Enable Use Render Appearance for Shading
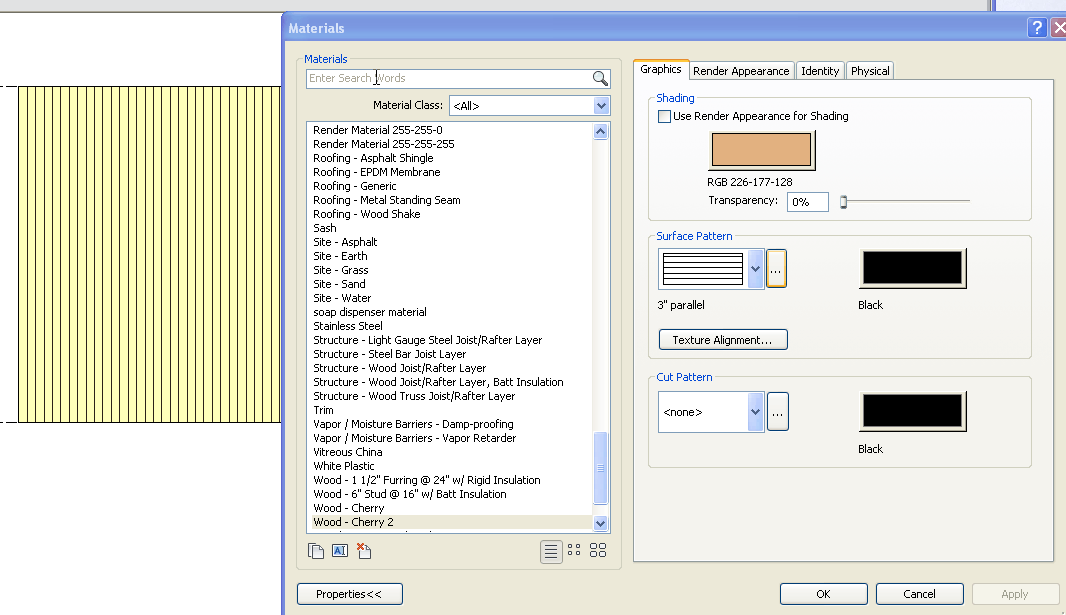Viewport: 1066px width, 615px height. [x=665, y=117]
